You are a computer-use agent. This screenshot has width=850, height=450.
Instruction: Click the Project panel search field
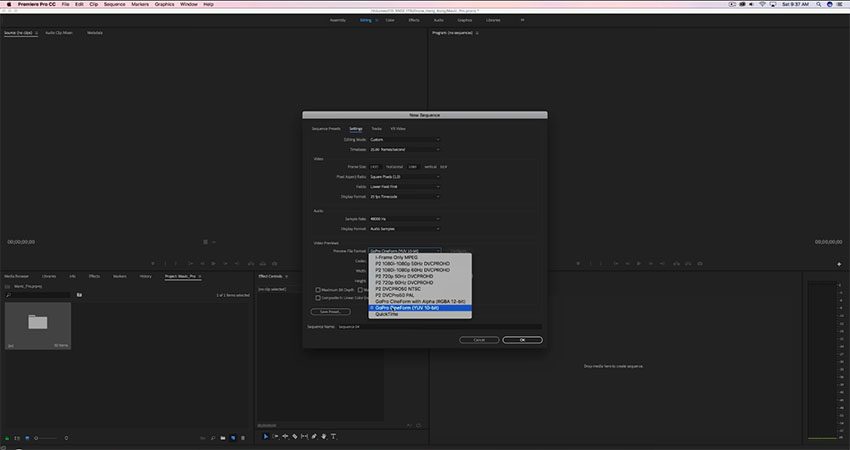tap(37, 295)
